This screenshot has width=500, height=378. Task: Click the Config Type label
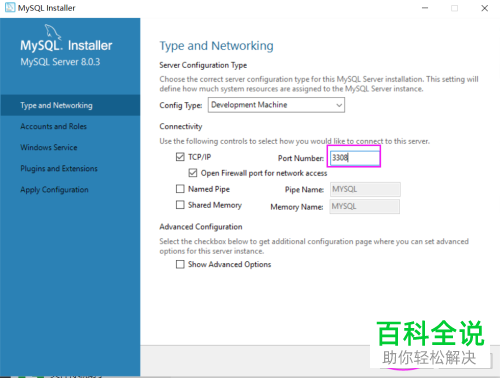click(181, 105)
